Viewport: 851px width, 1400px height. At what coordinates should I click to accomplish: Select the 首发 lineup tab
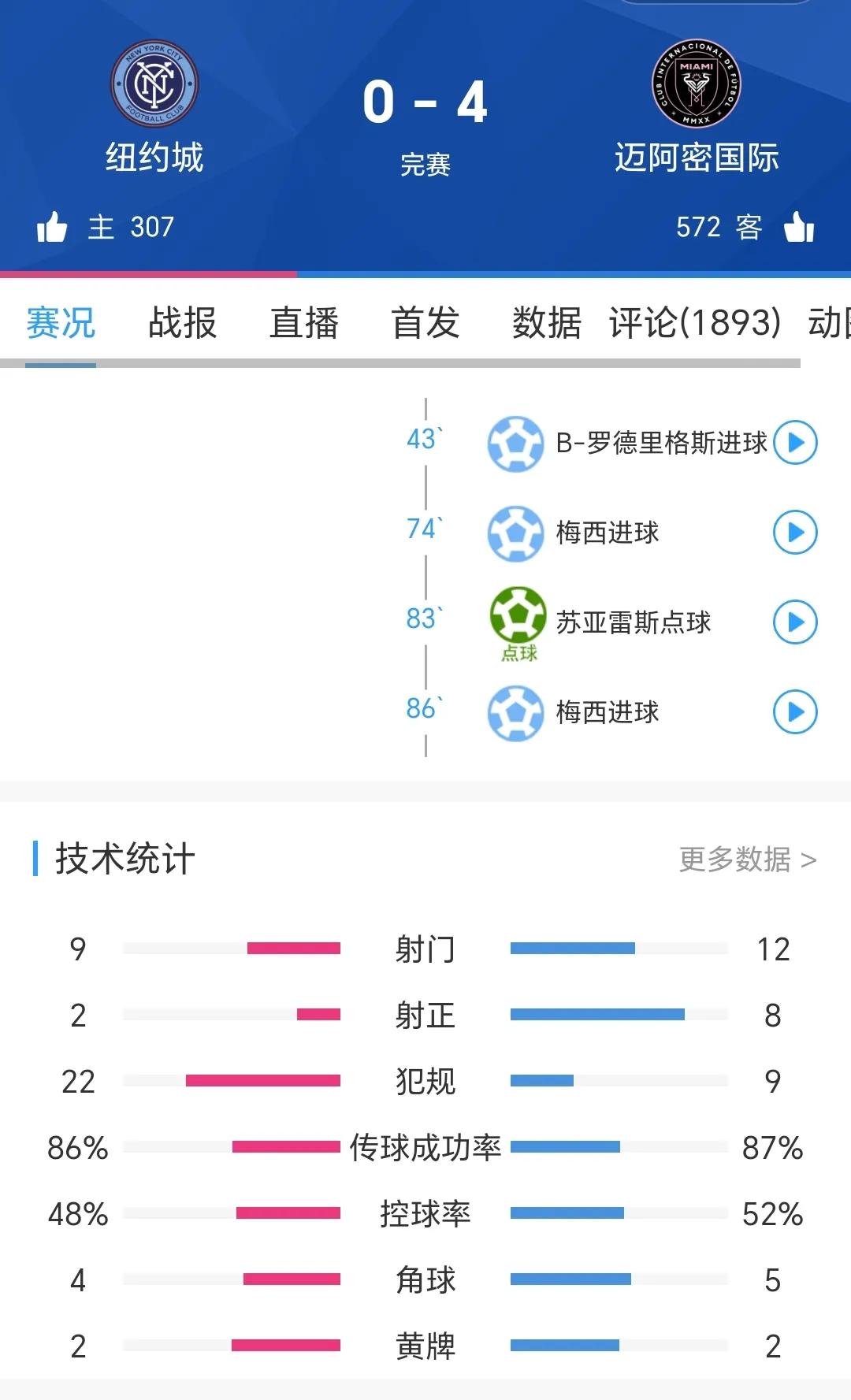[425, 323]
